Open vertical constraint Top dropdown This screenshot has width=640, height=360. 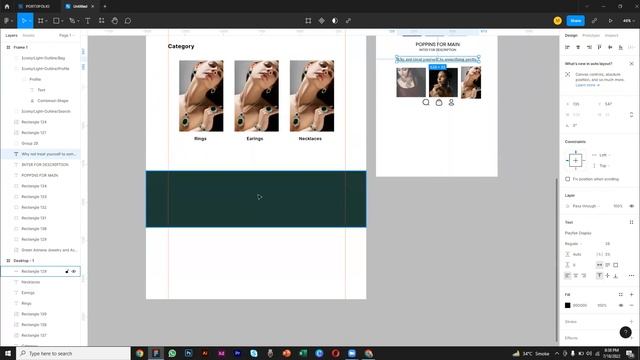600,166
